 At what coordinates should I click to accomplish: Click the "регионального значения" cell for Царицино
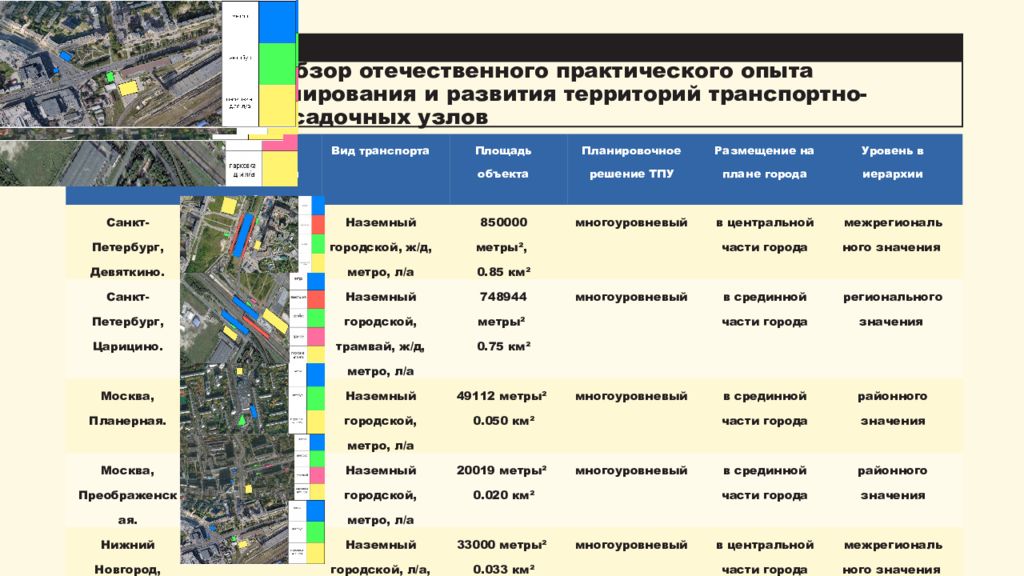click(892, 309)
